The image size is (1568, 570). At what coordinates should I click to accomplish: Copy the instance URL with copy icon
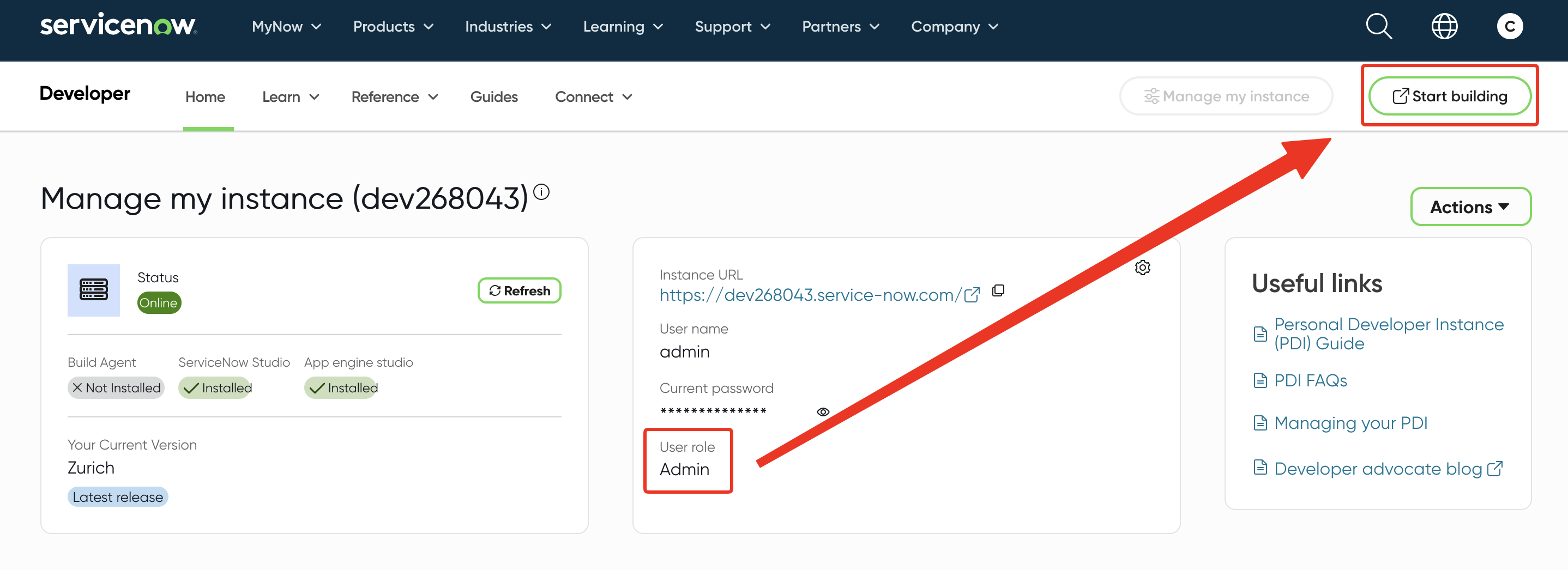[998, 291]
